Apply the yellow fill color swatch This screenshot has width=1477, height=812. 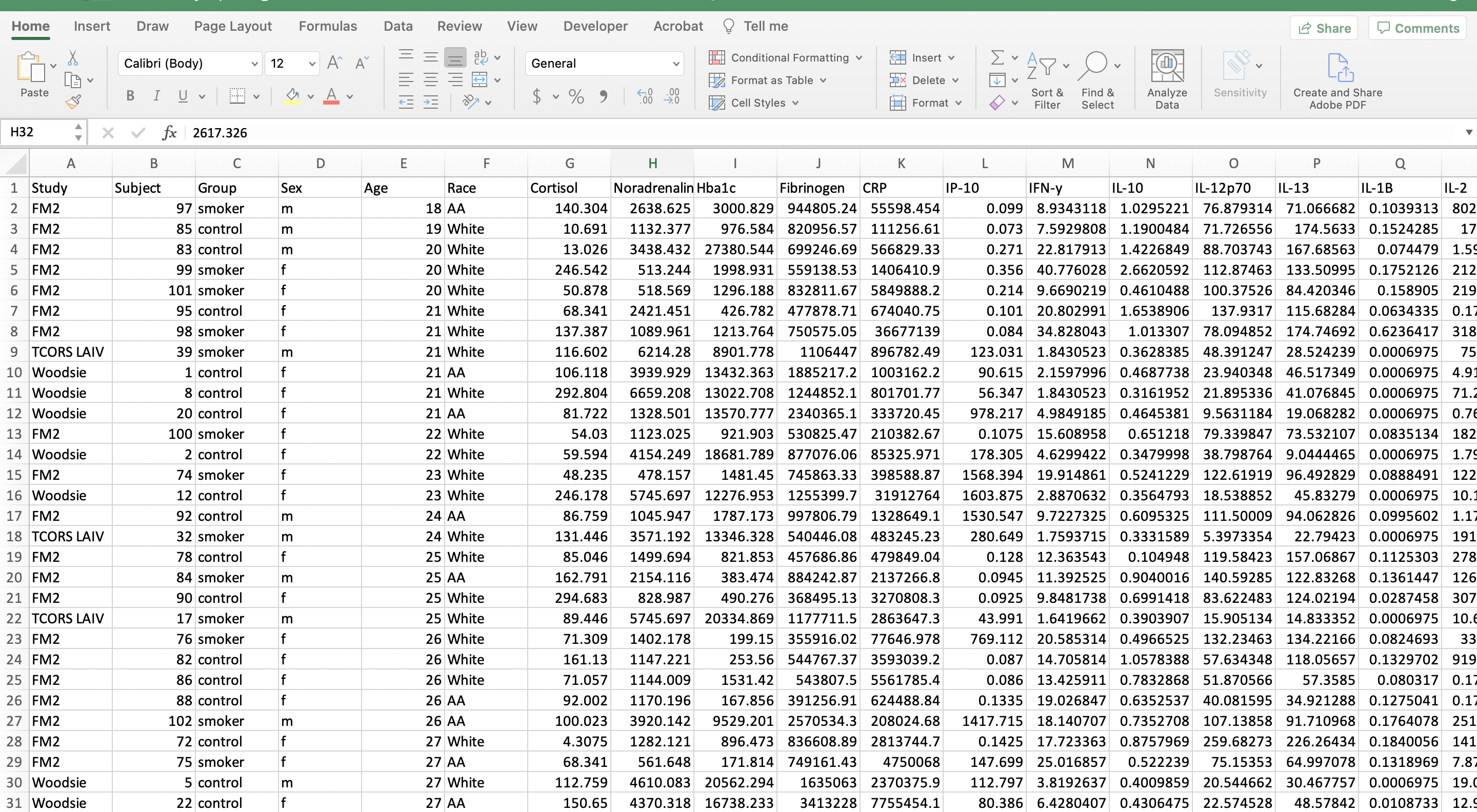(292, 96)
